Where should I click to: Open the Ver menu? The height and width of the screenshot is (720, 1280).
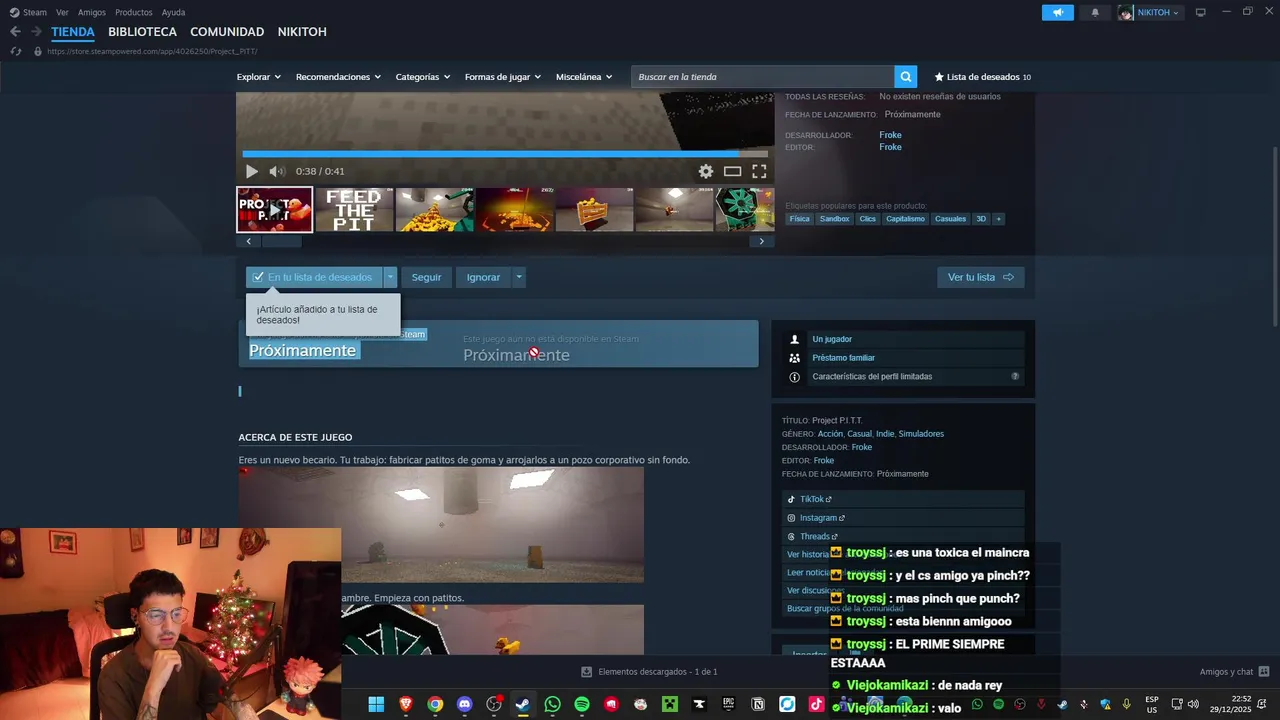pyautogui.click(x=62, y=12)
